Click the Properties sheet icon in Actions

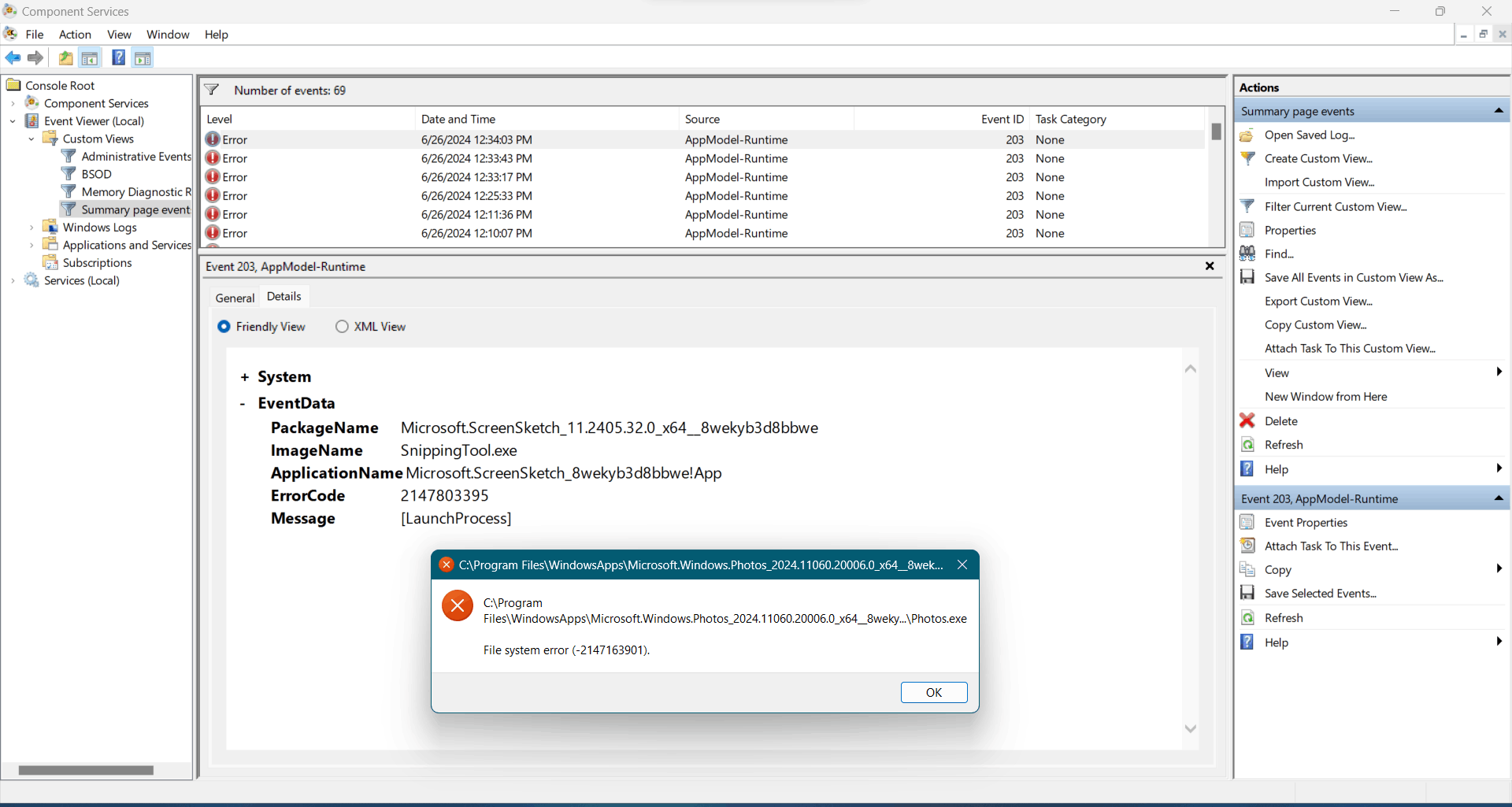[1247, 230]
